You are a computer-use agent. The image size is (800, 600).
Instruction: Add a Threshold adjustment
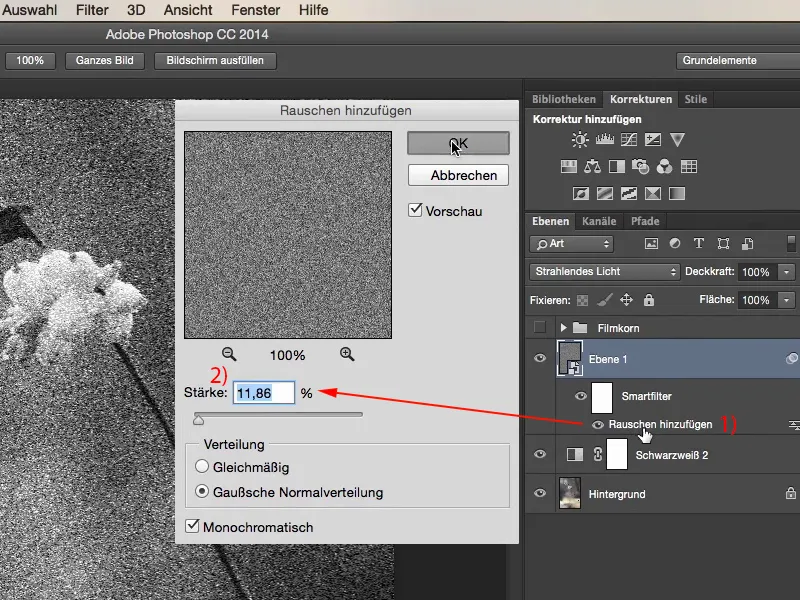(x=629, y=193)
